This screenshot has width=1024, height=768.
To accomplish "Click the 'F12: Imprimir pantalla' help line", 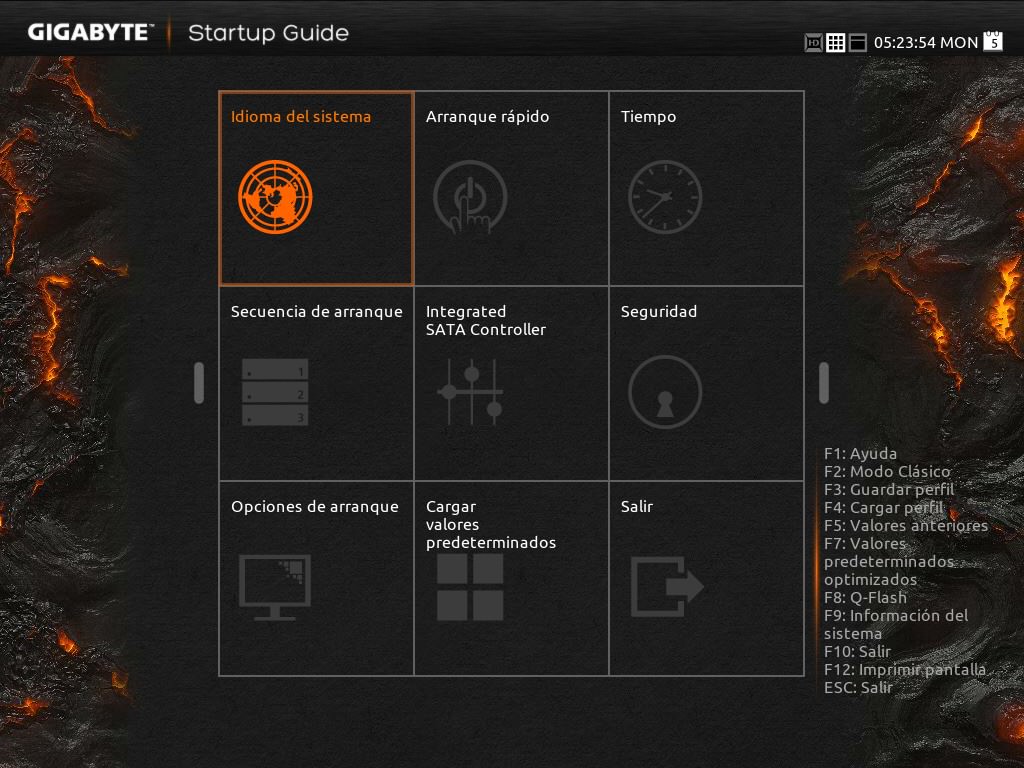I will point(904,669).
